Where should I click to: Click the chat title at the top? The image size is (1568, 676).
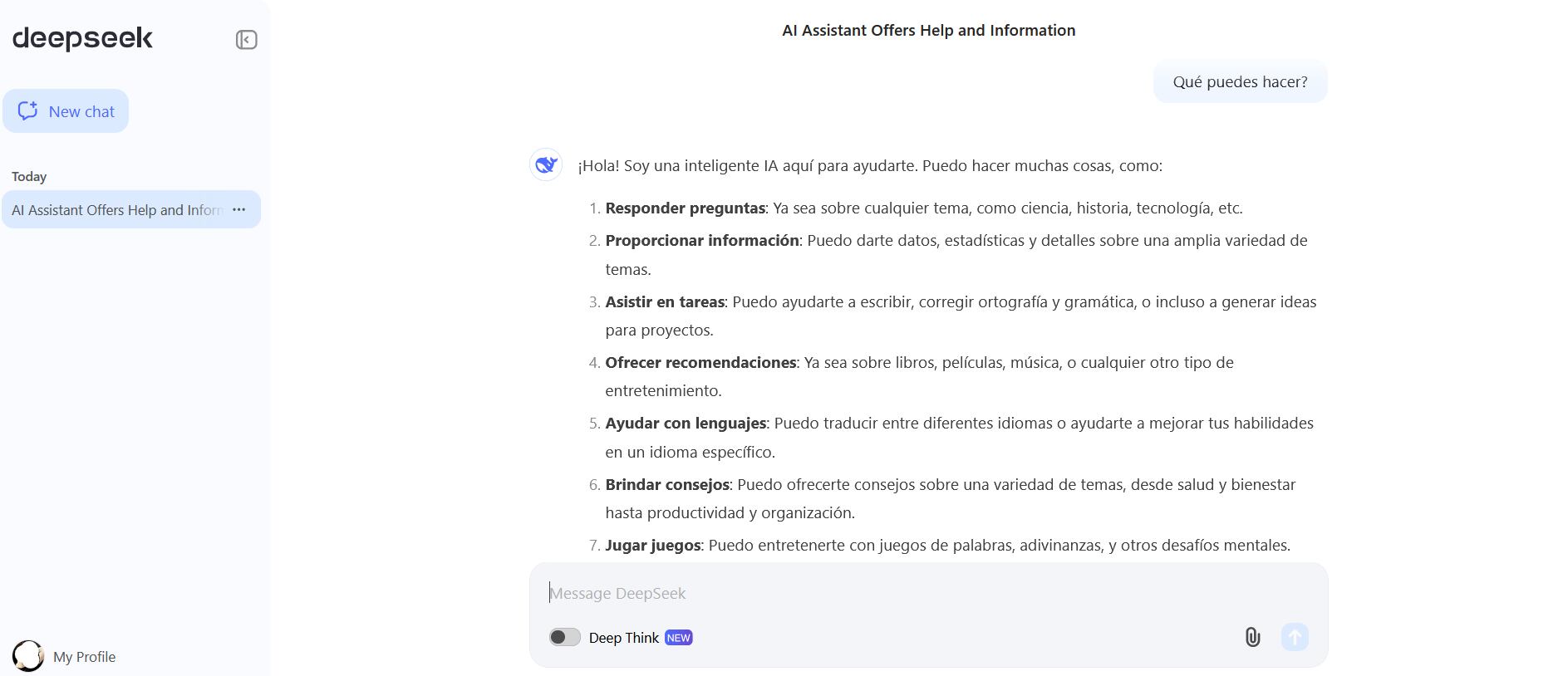click(x=928, y=31)
